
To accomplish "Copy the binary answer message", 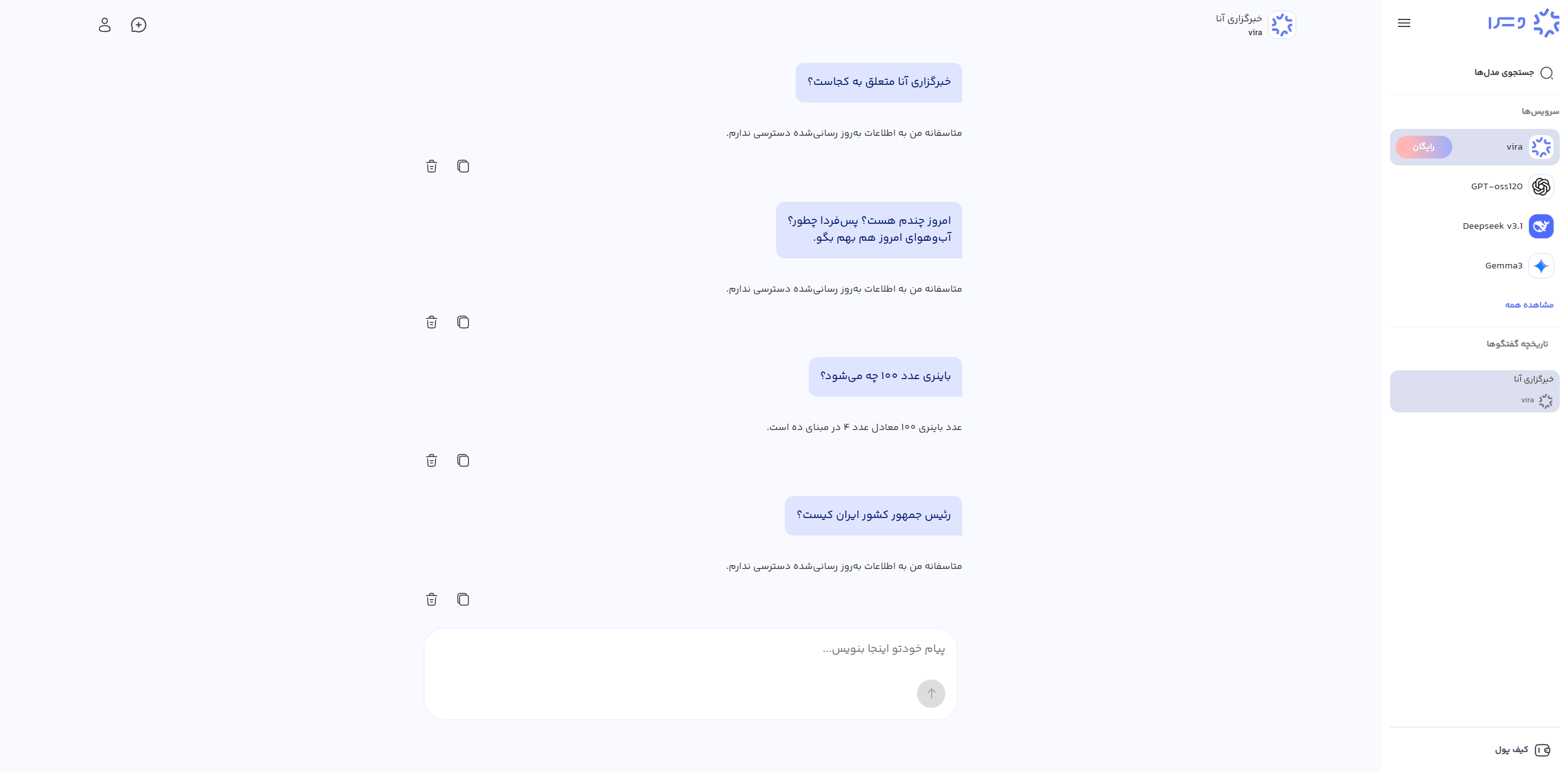I will coord(464,460).
